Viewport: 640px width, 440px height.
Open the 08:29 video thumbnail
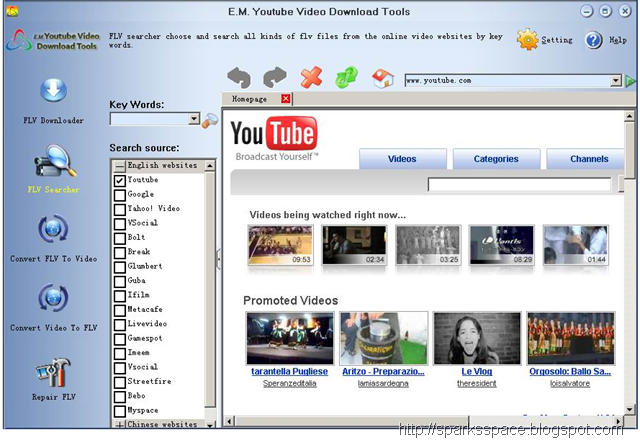[x=502, y=245]
